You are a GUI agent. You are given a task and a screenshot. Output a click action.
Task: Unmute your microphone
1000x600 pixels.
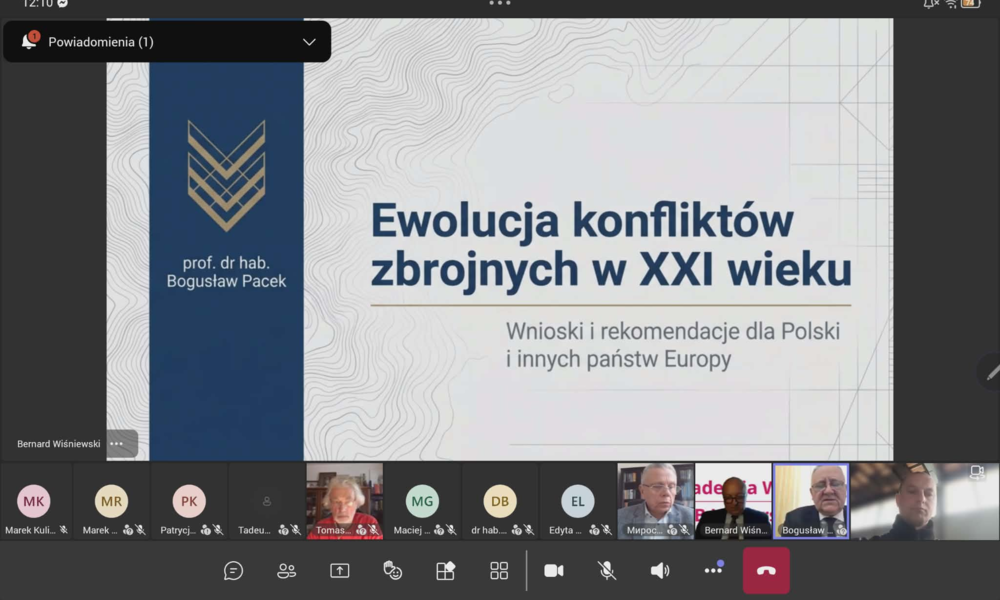(607, 570)
